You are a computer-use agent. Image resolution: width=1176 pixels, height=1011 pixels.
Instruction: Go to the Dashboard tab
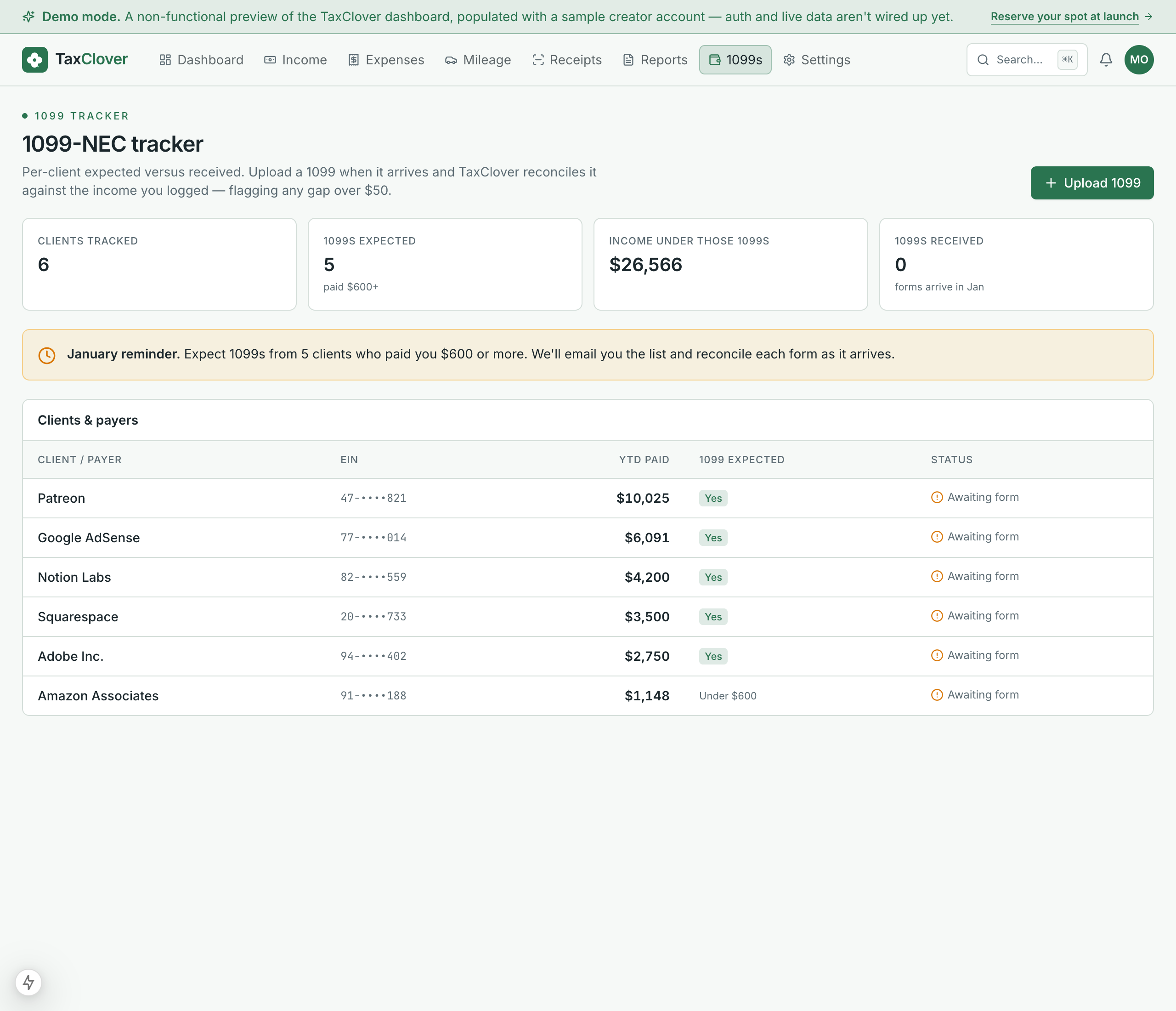[202, 60]
